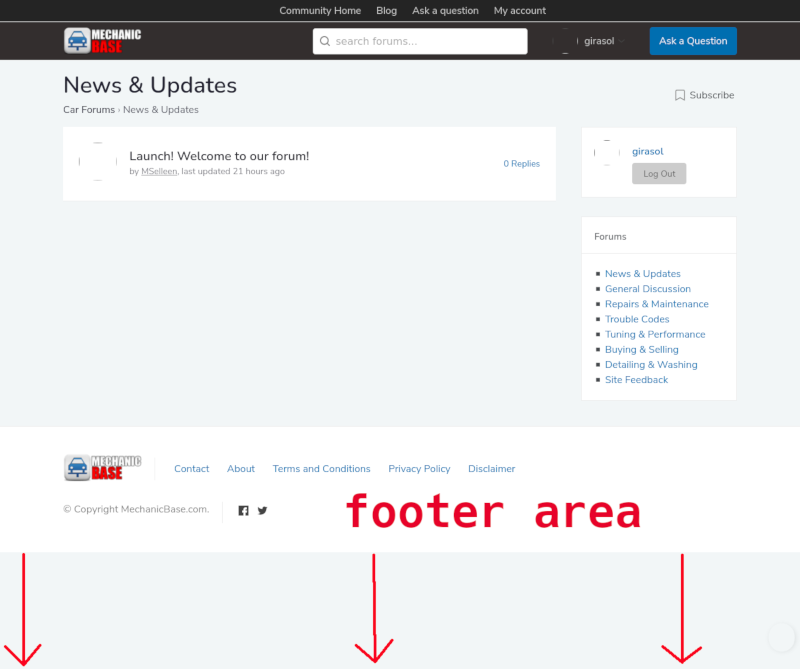This screenshot has height=669, width=800.
Task: Open Terms and Conditions footer link
Action: tap(321, 469)
